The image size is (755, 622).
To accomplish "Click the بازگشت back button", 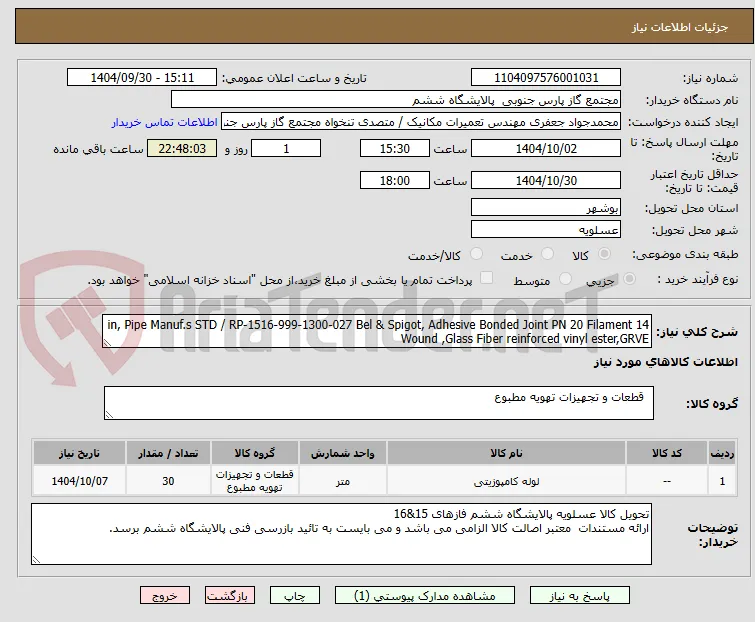I will click(x=230, y=596).
